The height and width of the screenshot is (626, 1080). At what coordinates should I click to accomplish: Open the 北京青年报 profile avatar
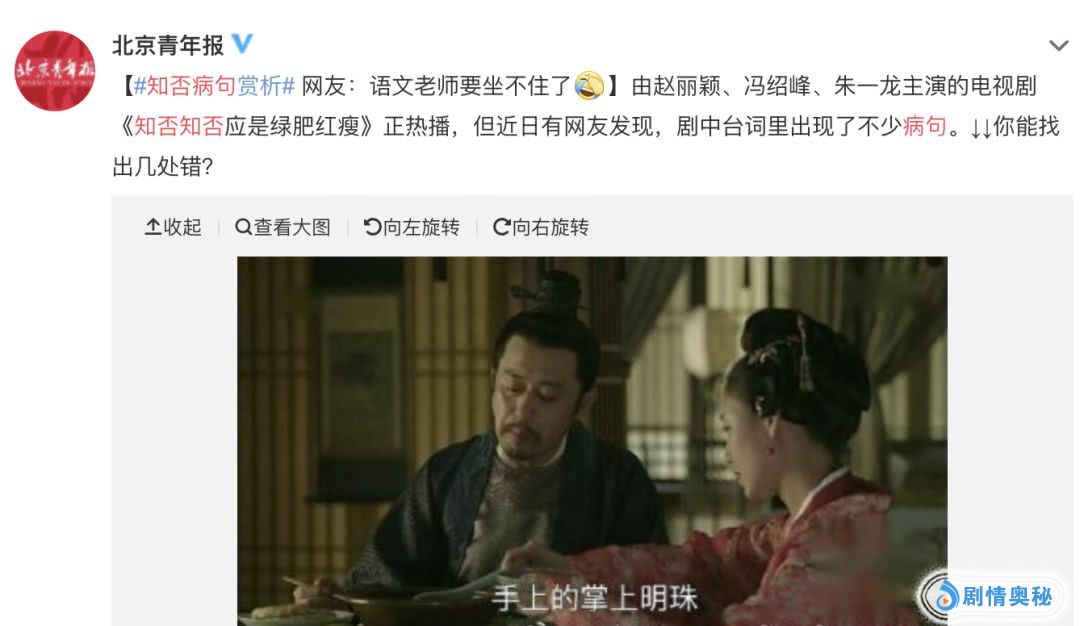(55, 71)
